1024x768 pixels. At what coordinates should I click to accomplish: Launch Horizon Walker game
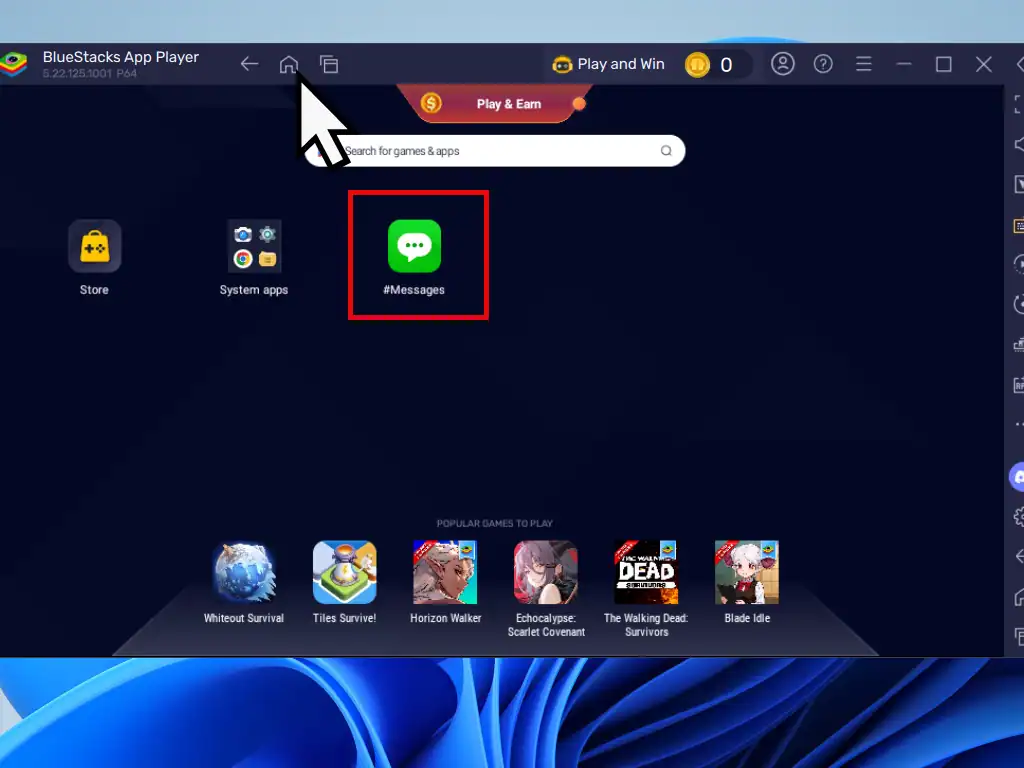(x=445, y=573)
